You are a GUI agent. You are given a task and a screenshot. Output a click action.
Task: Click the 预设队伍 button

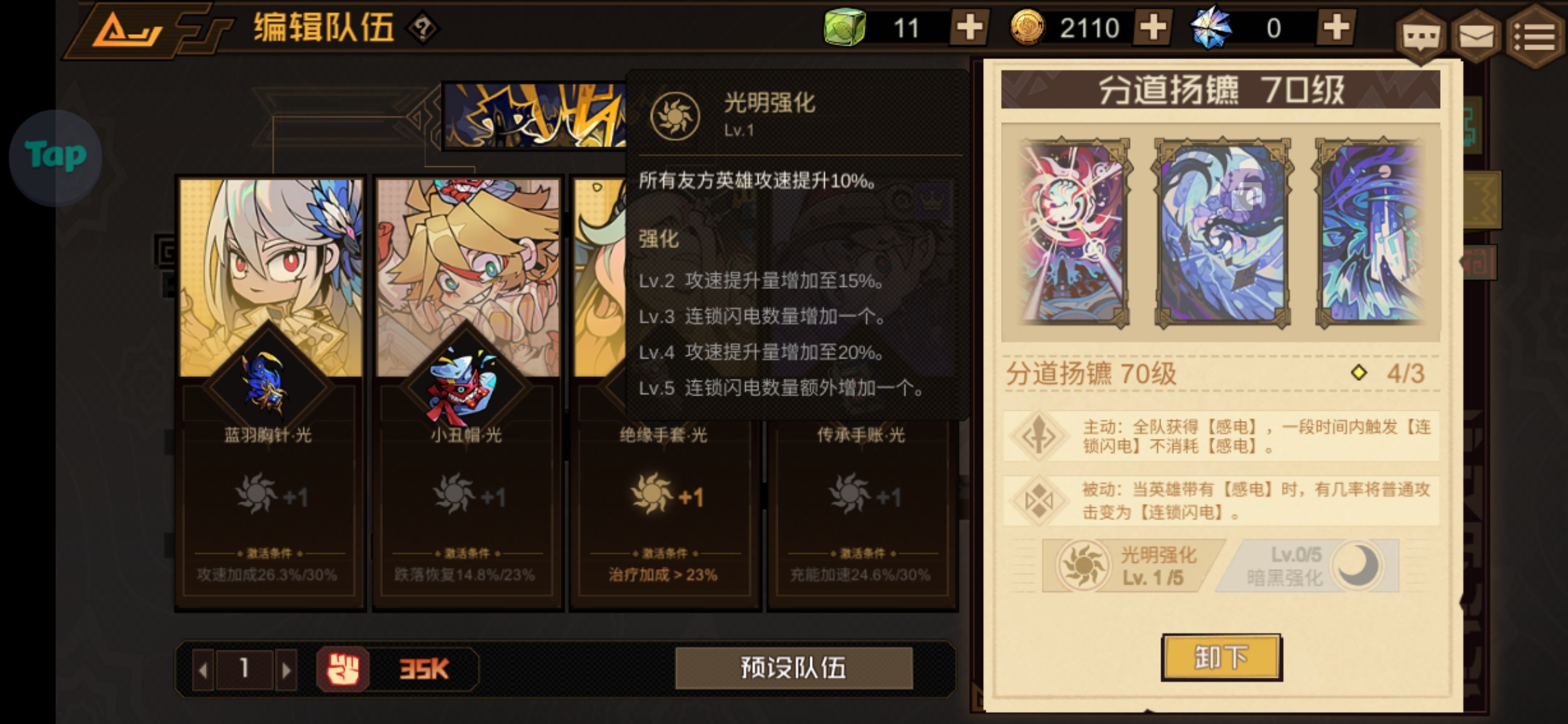[794, 668]
